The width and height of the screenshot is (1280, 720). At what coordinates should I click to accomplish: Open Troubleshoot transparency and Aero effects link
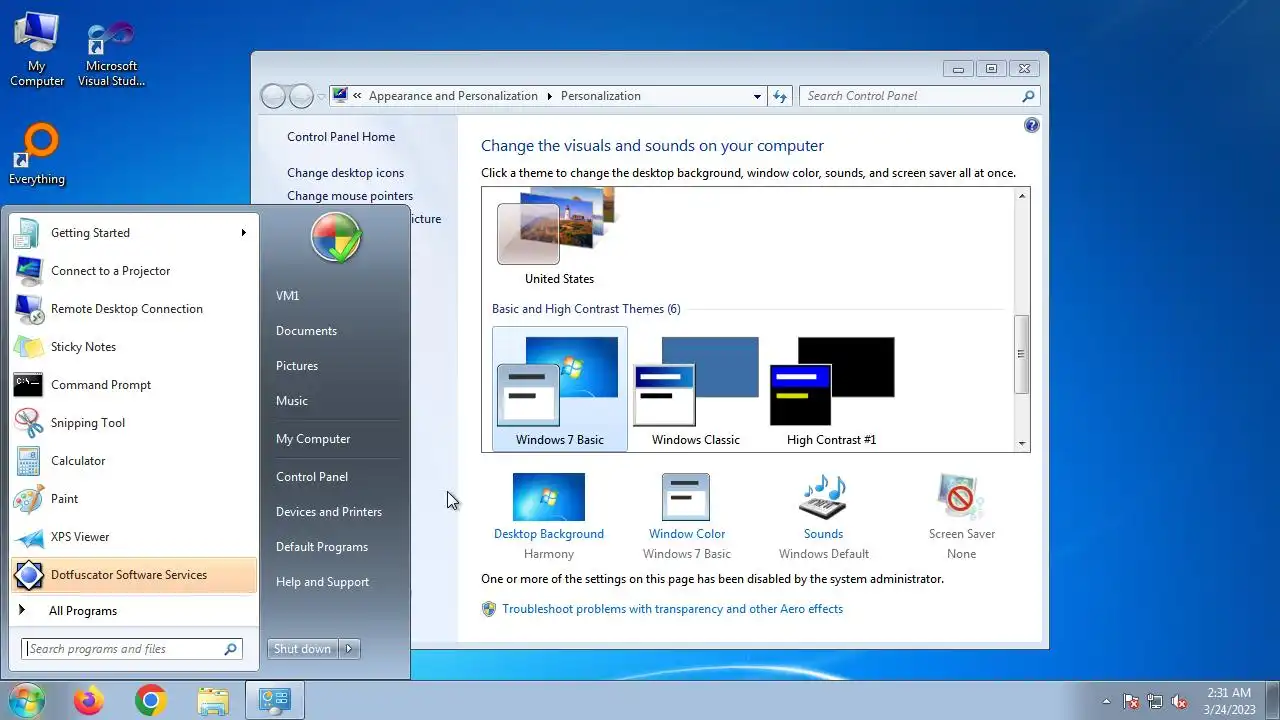click(672, 609)
